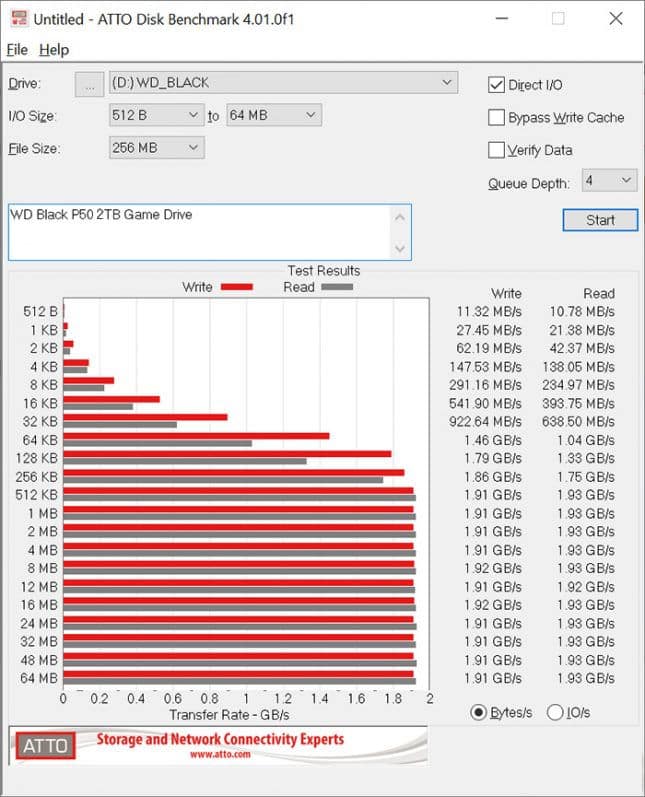Click the gray Read legend swatch

[337, 287]
